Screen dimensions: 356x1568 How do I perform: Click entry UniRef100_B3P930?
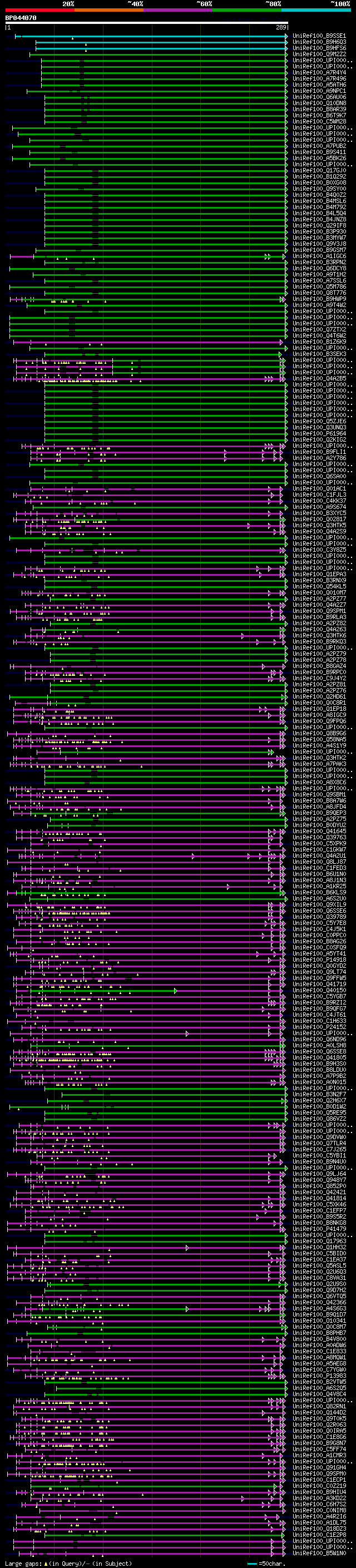coord(319,231)
